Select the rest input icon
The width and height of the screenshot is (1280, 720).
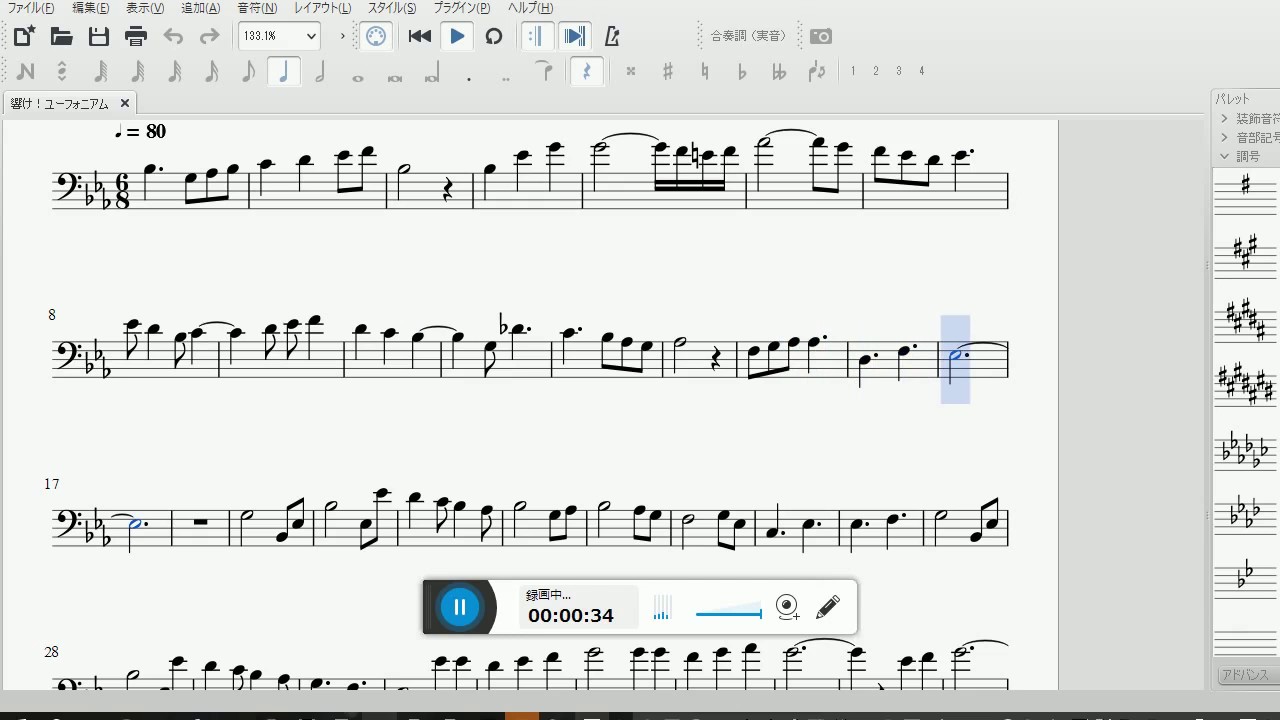(x=587, y=72)
